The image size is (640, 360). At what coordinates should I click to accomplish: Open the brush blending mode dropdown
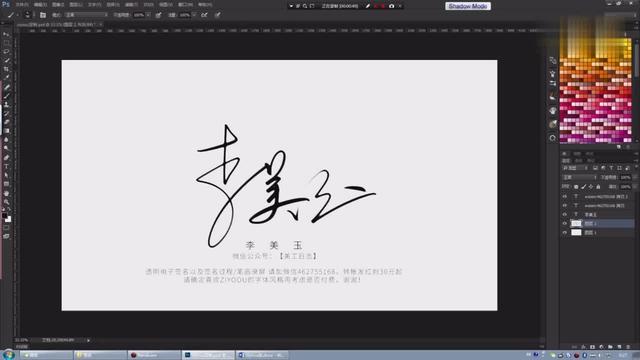(x=86, y=15)
